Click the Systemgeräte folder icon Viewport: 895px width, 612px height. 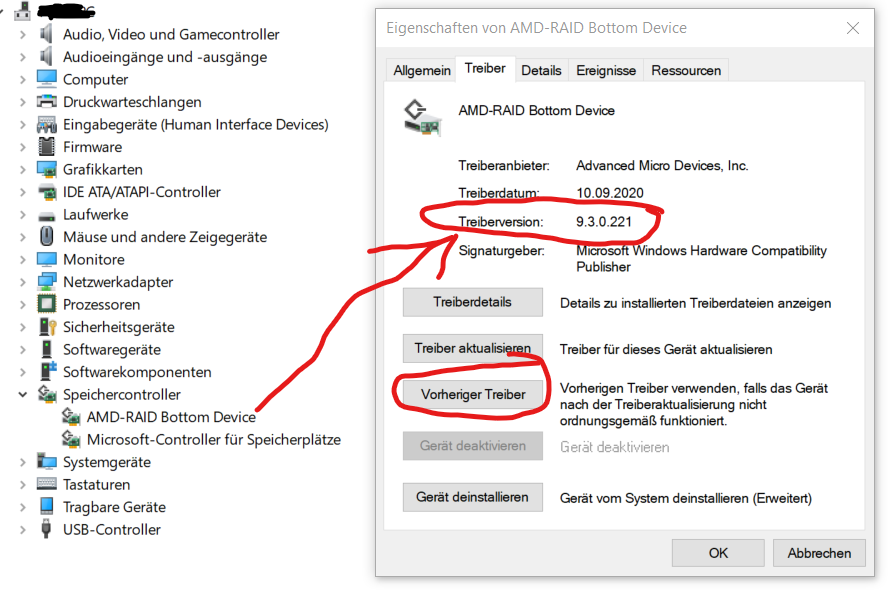click(46, 461)
